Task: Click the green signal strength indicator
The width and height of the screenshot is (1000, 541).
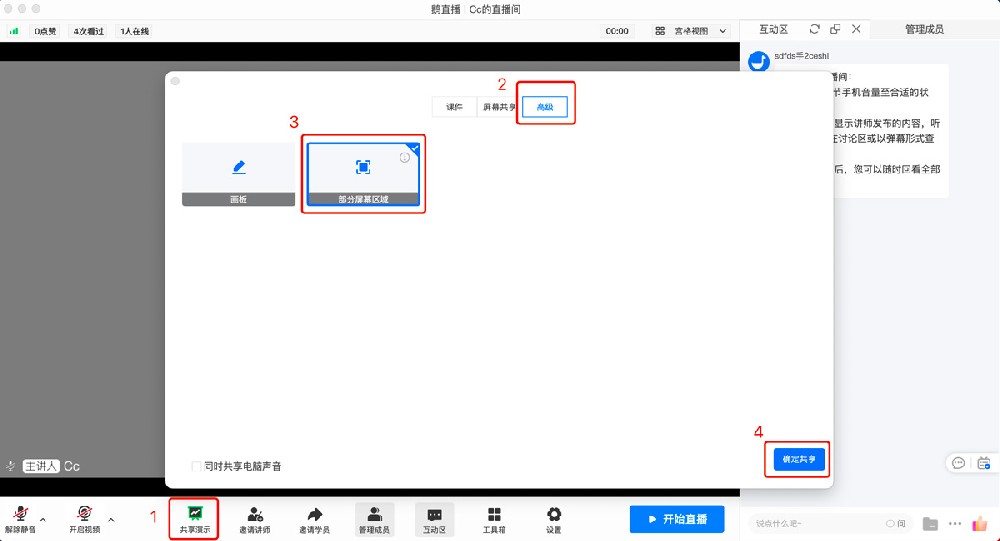Action: (13, 31)
